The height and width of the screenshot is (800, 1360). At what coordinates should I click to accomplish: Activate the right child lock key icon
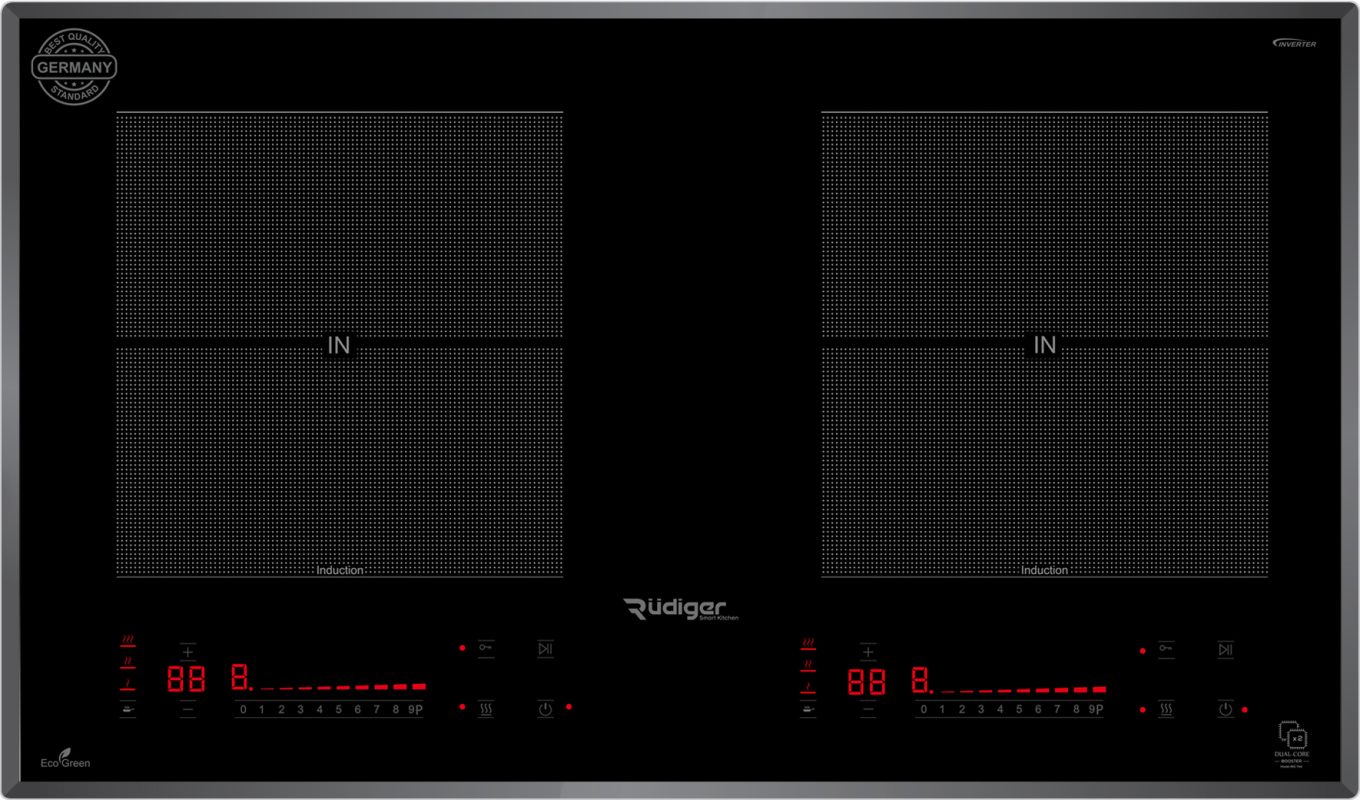[1166, 649]
